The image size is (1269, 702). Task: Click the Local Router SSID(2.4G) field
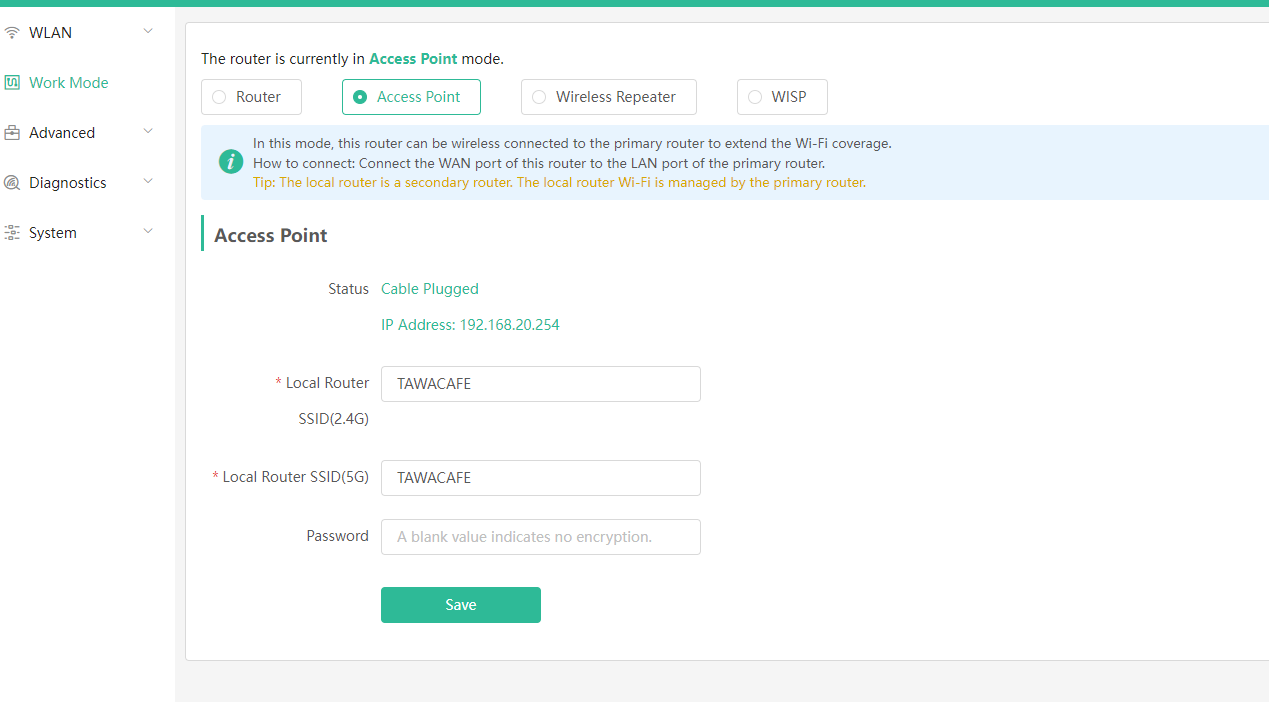click(541, 384)
